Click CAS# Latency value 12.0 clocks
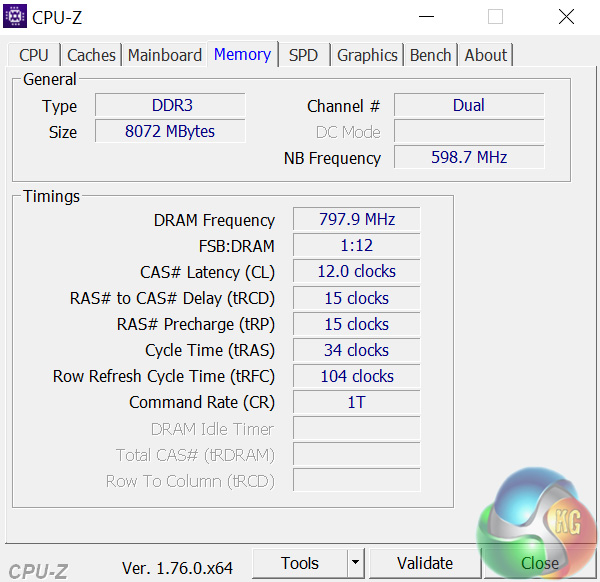This screenshot has height=582, width=600. coord(357,271)
